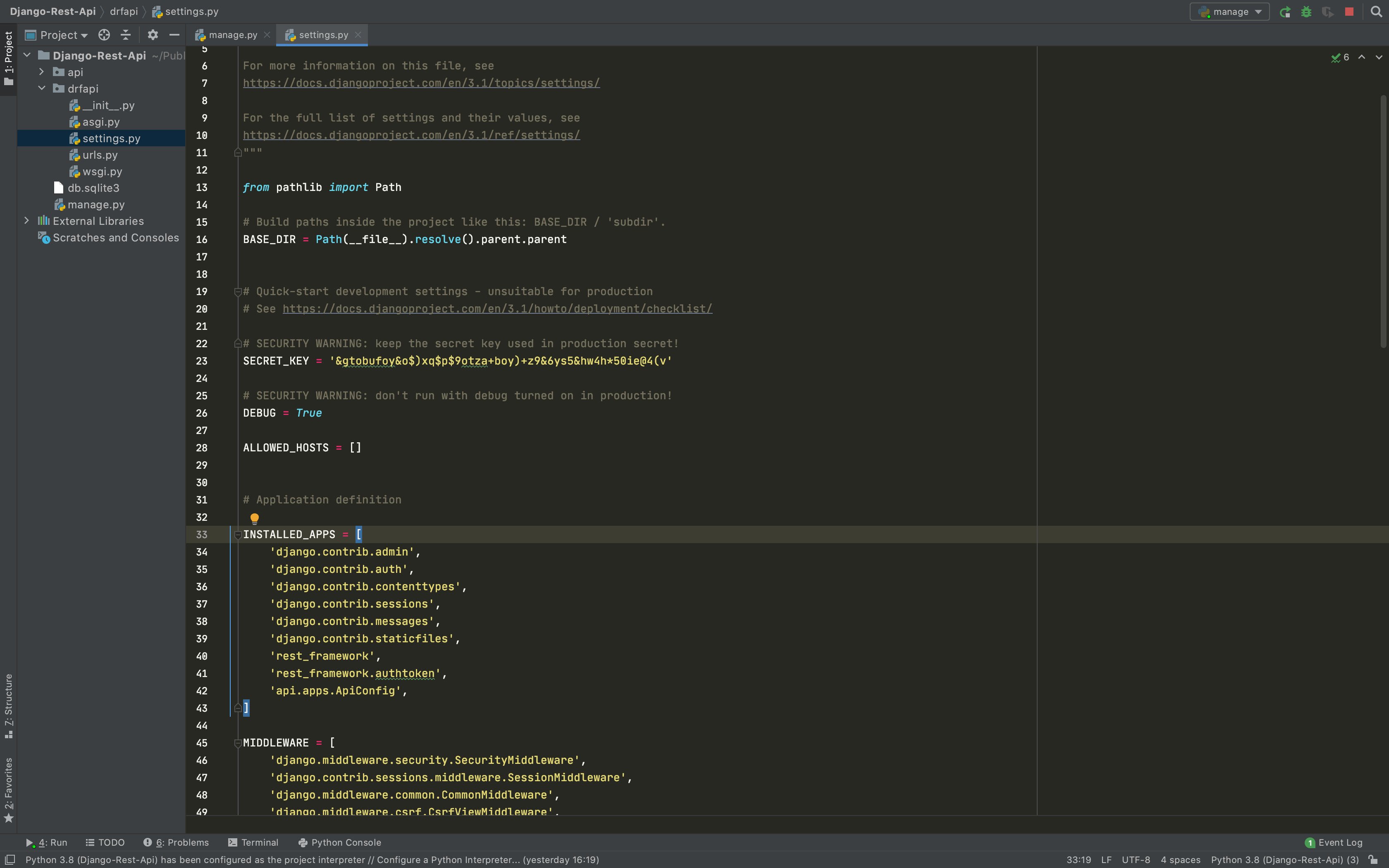Image resolution: width=1389 pixels, height=868 pixels.
Task: Stop the running manage process
Action: click(x=1349, y=12)
